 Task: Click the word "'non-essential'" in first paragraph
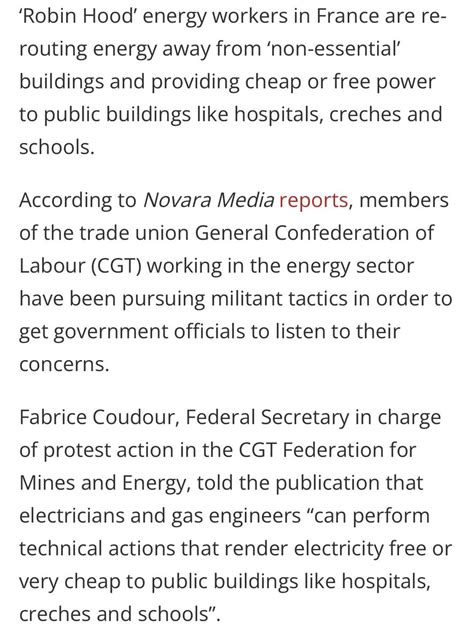333,49
